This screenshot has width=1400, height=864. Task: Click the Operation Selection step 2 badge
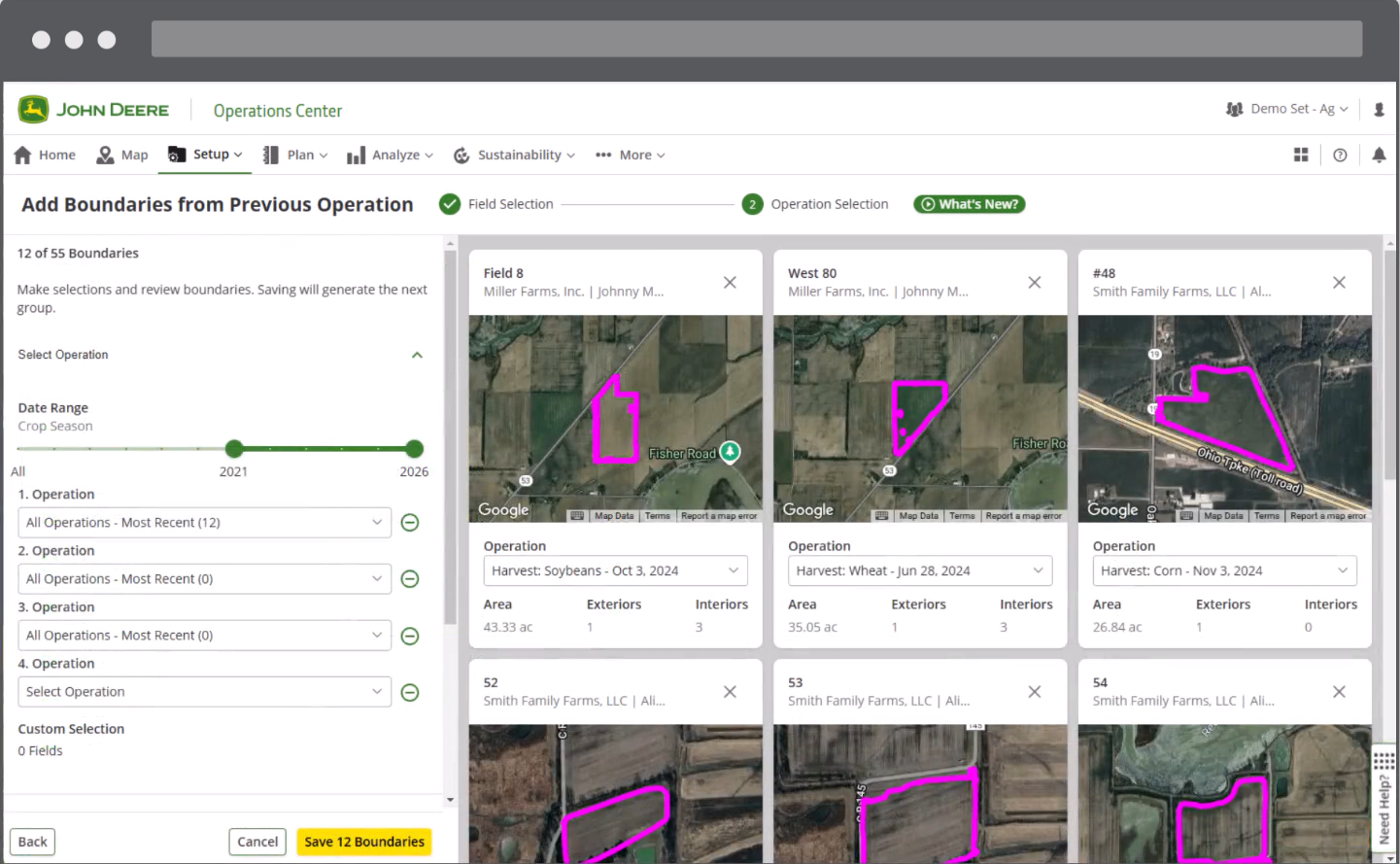(x=752, y=204)
